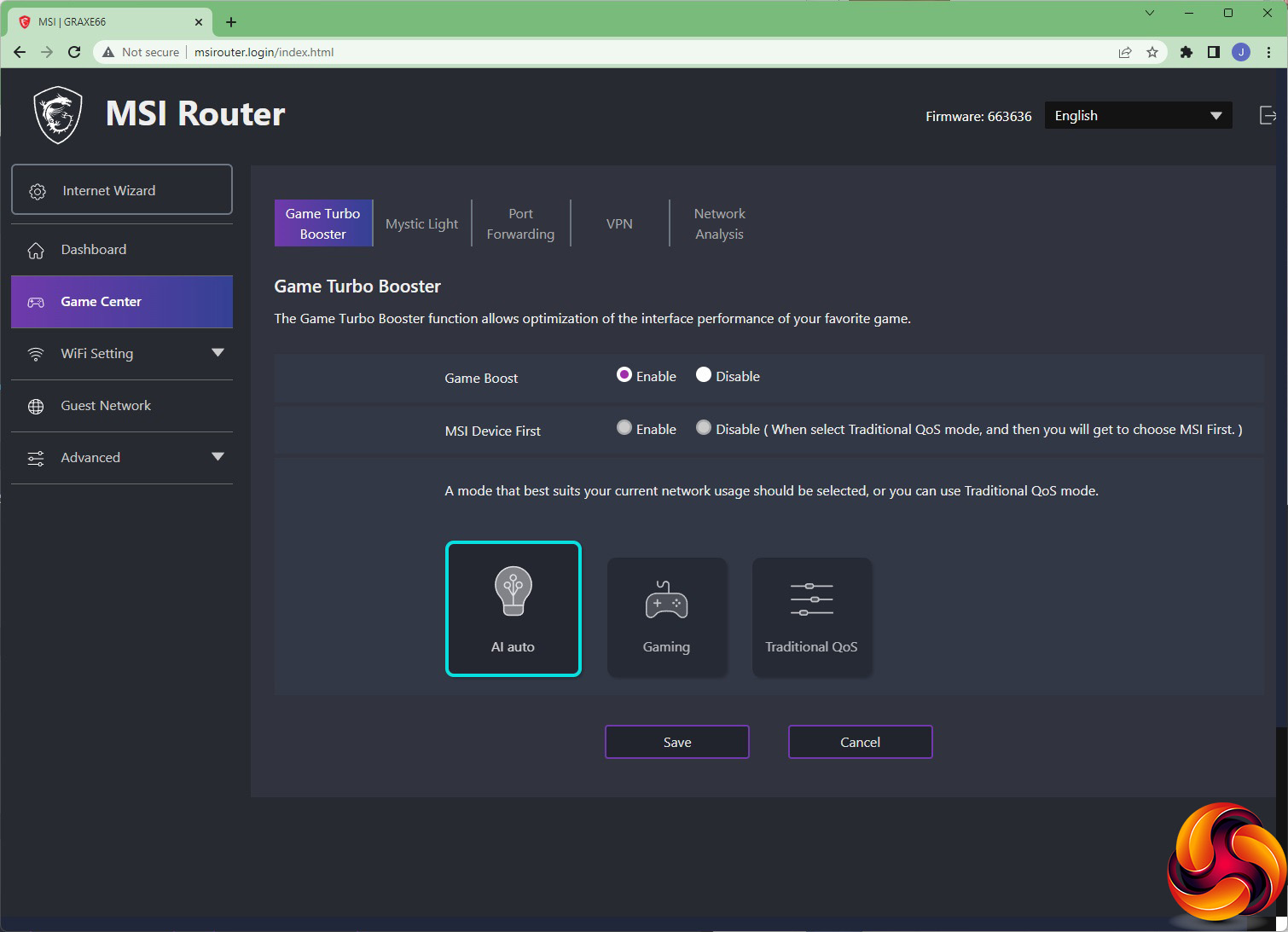1288x932 pixels.
Task: Open the Game Center page
Action: (x=122, y=302)
